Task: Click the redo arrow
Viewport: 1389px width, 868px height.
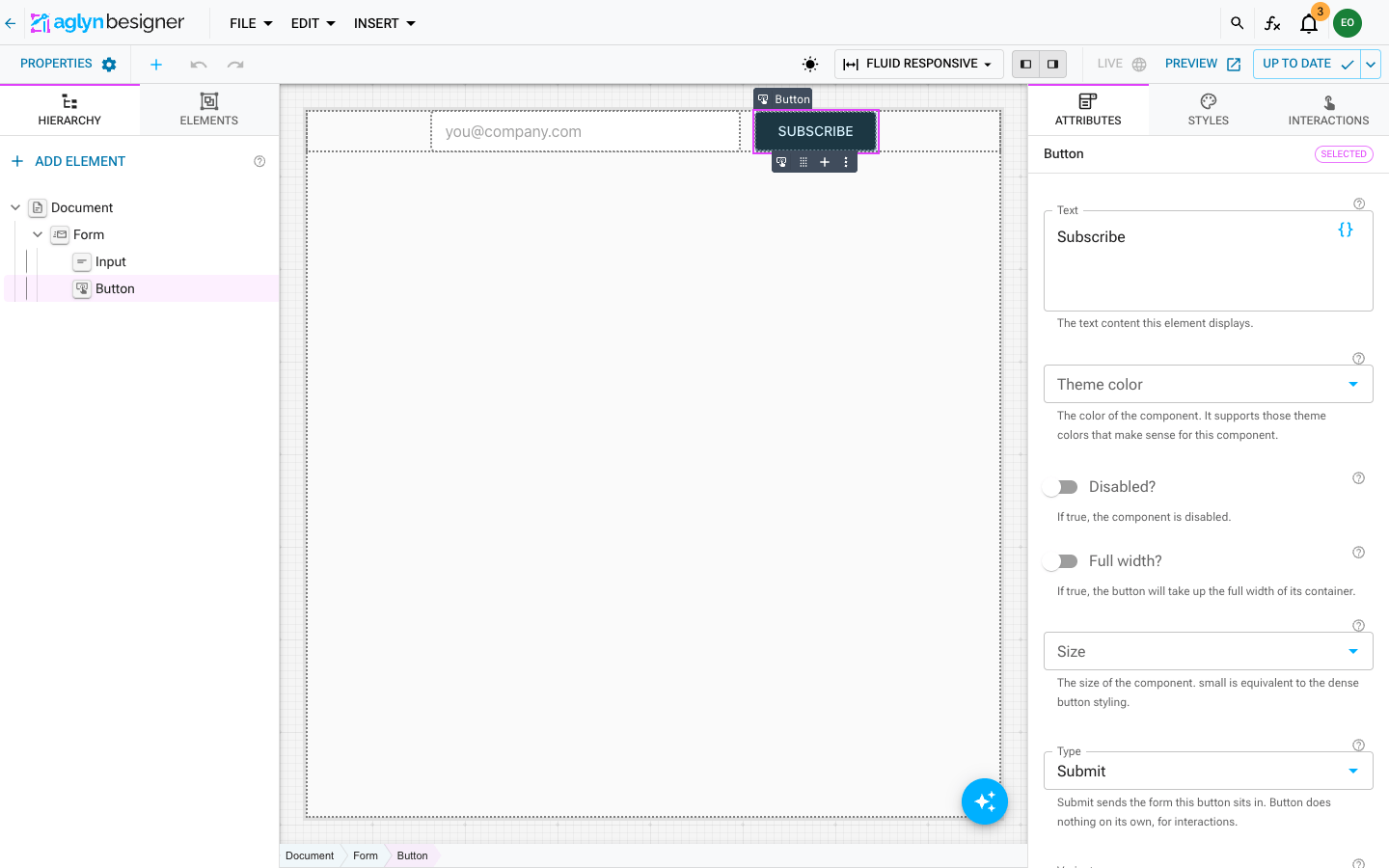Action: (x=235, y=65)
